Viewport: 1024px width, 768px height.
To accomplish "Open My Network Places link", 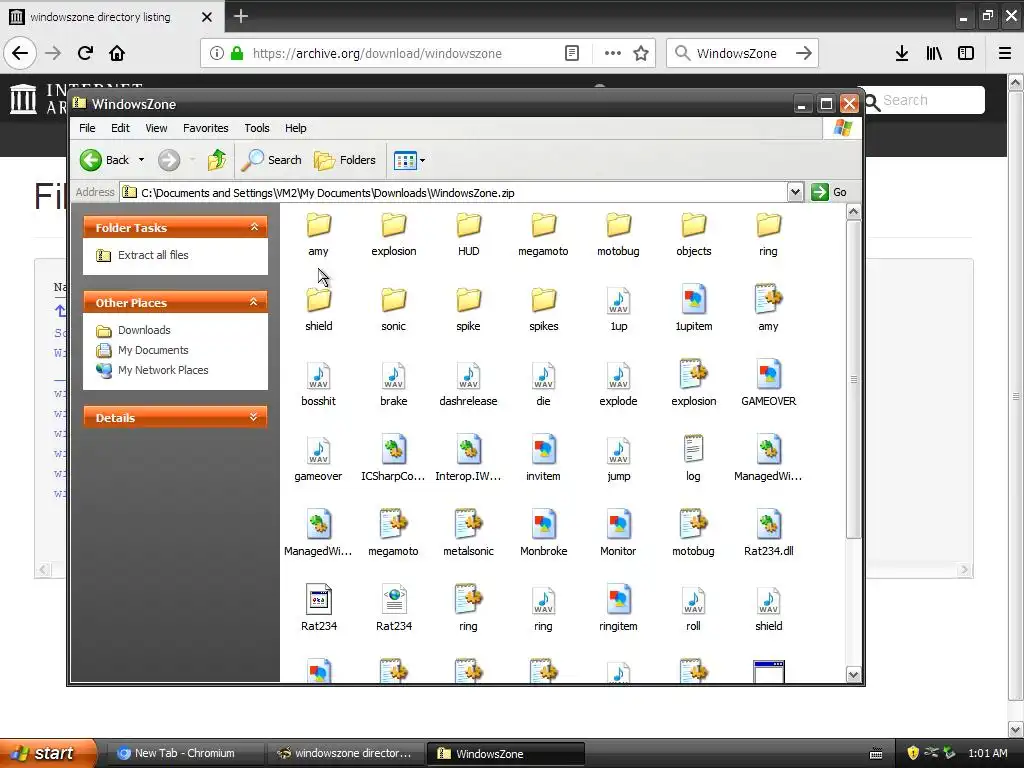I will click(163, 370).
